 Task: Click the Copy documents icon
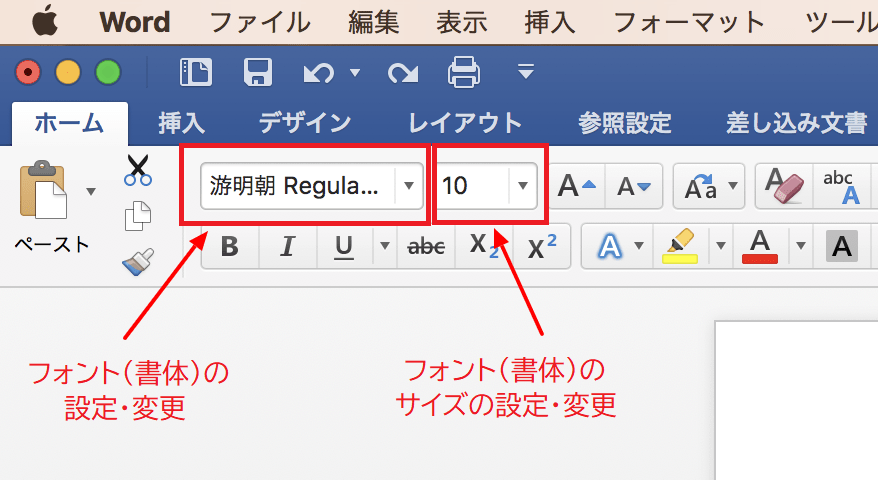[137, 216]
